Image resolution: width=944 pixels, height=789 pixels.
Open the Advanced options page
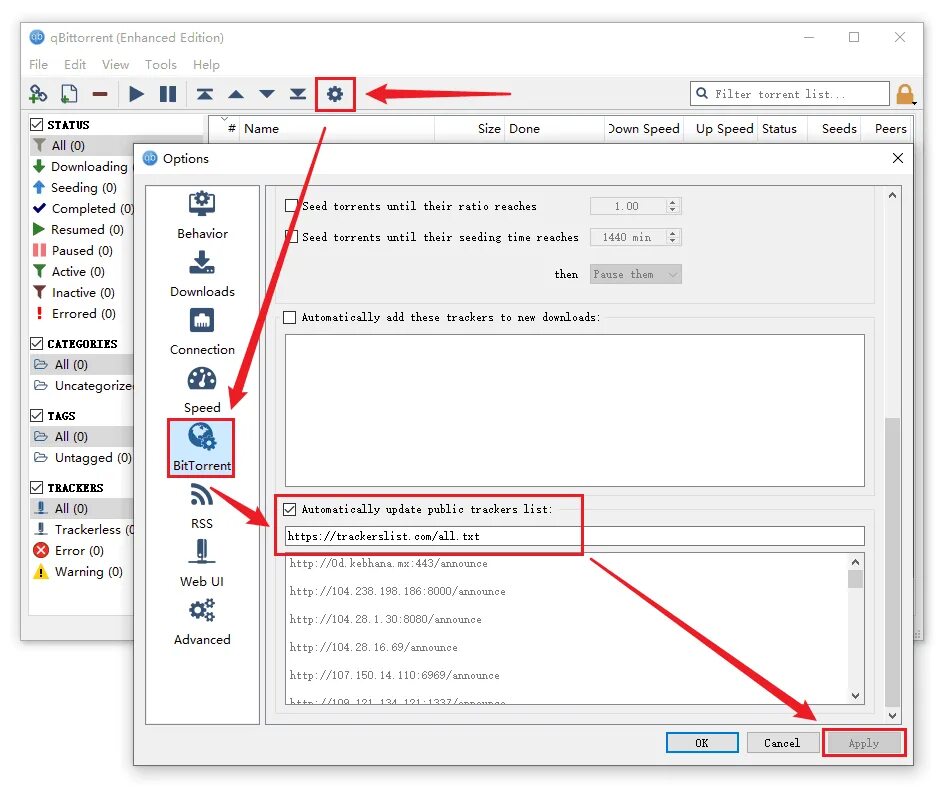click(202, 622)
